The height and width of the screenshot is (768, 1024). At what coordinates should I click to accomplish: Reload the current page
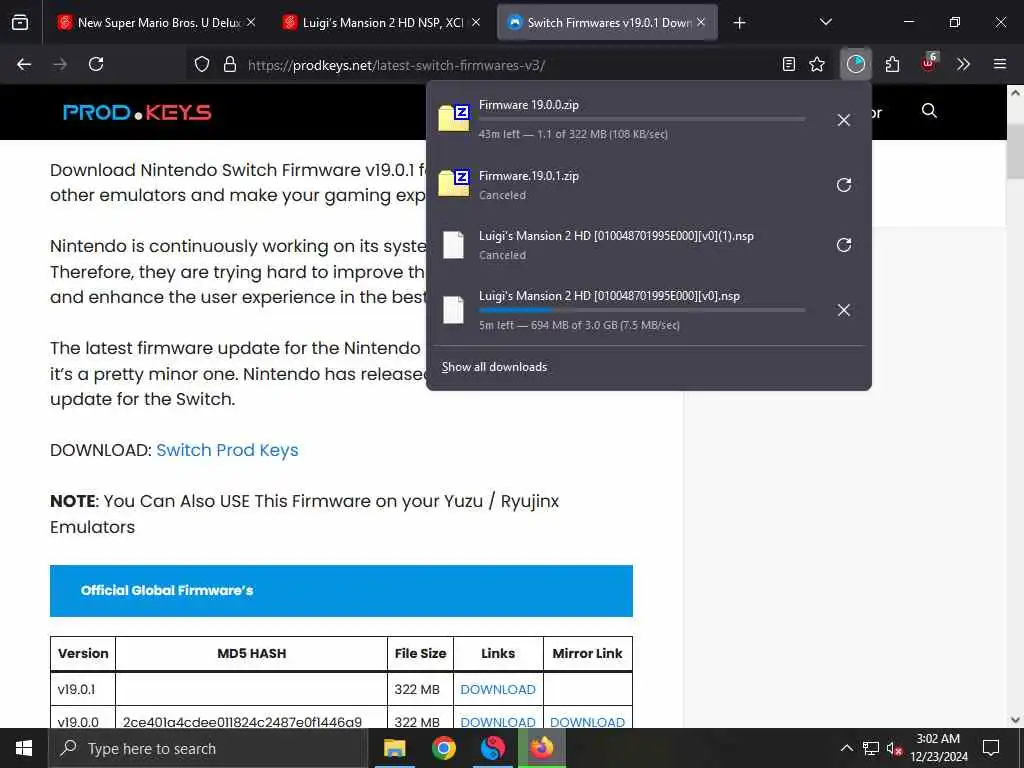(96, 64)
